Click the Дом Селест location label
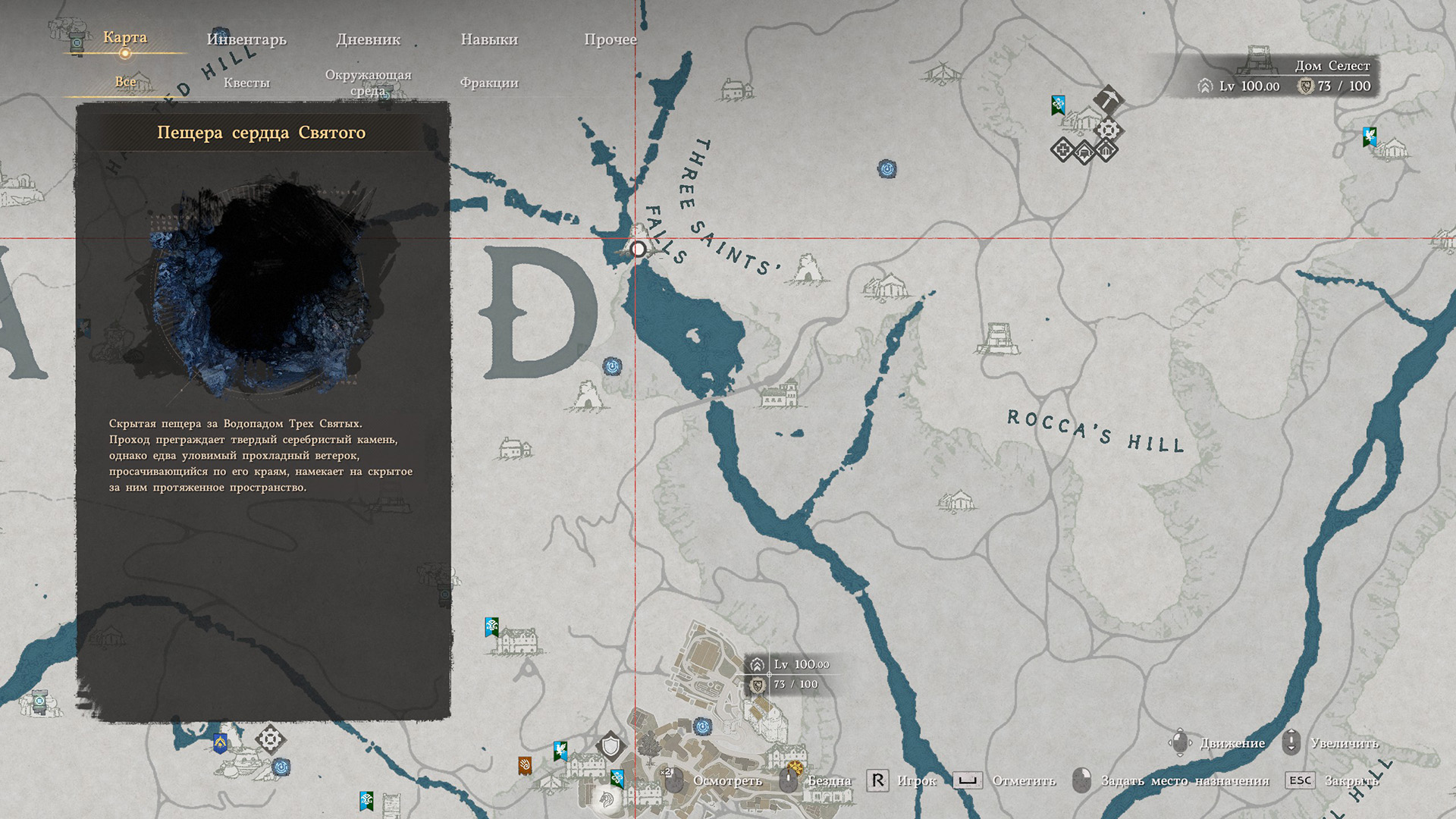Viewport: 1456px width, 819px height. pyautogui.click(x=1332, y=66)
